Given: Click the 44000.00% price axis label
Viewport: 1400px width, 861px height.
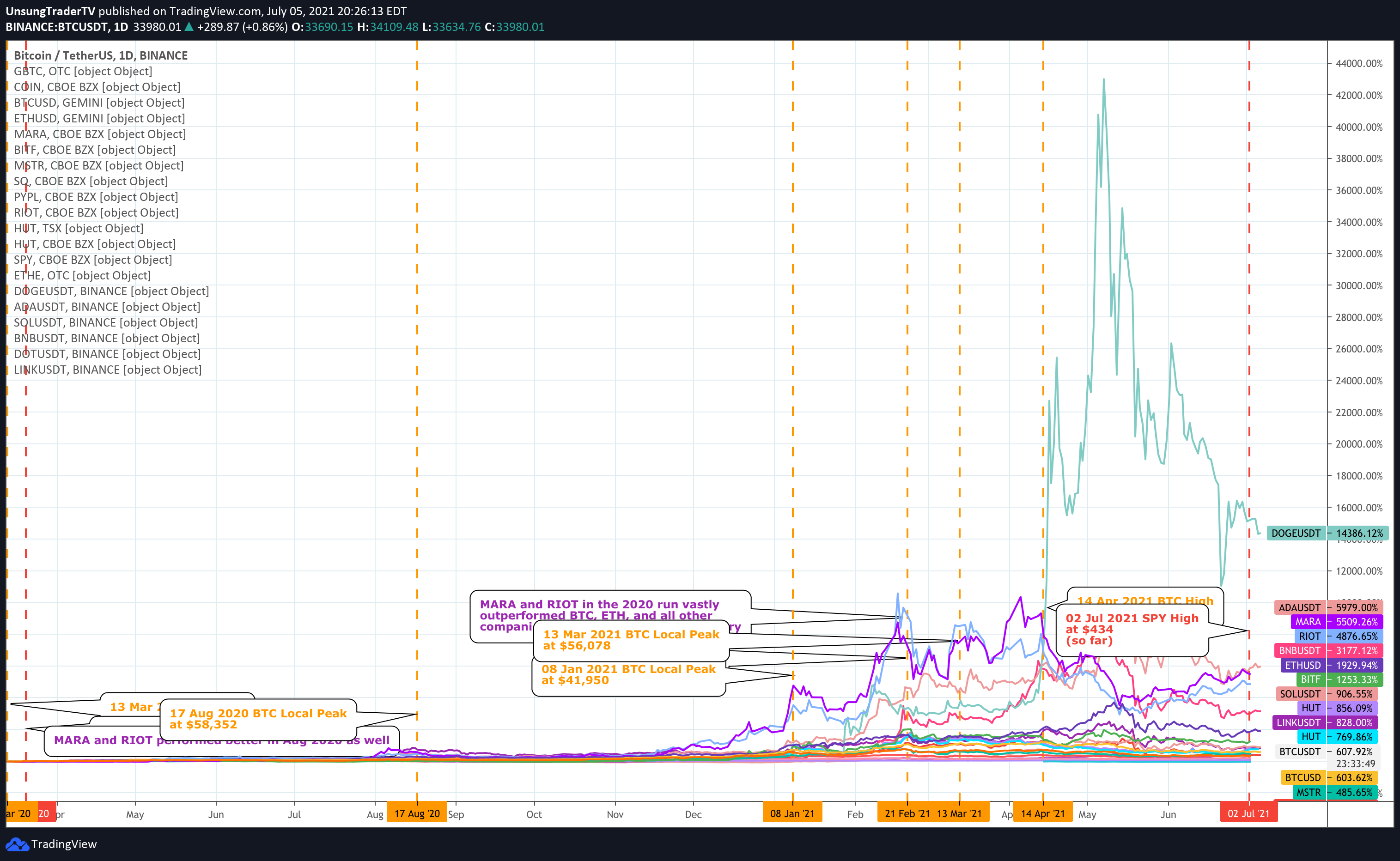Looking at the screenshot, I should point(1359,63).
